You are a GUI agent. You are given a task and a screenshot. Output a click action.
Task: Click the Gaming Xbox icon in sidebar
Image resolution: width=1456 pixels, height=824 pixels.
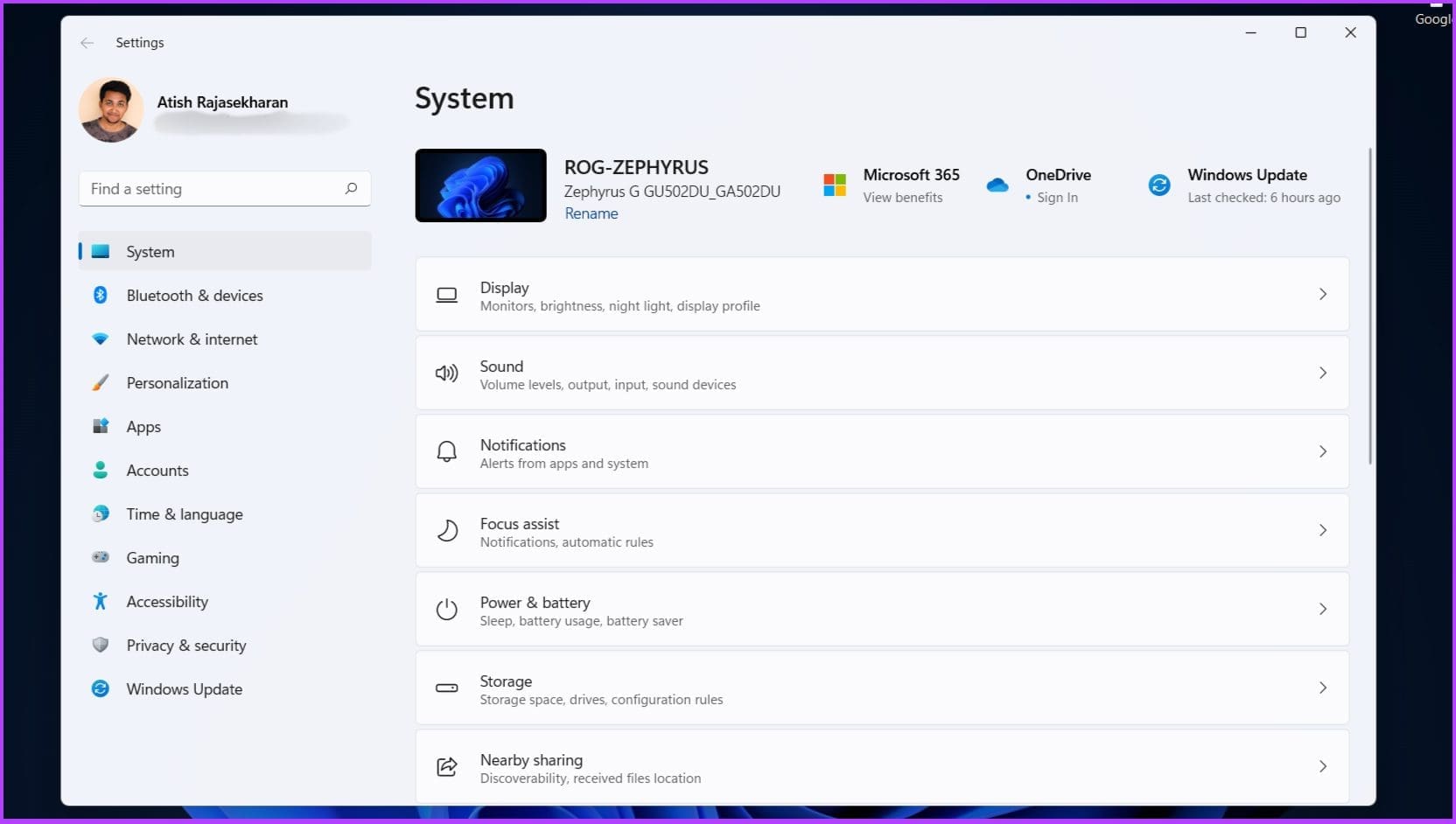(x=101, y=557)
